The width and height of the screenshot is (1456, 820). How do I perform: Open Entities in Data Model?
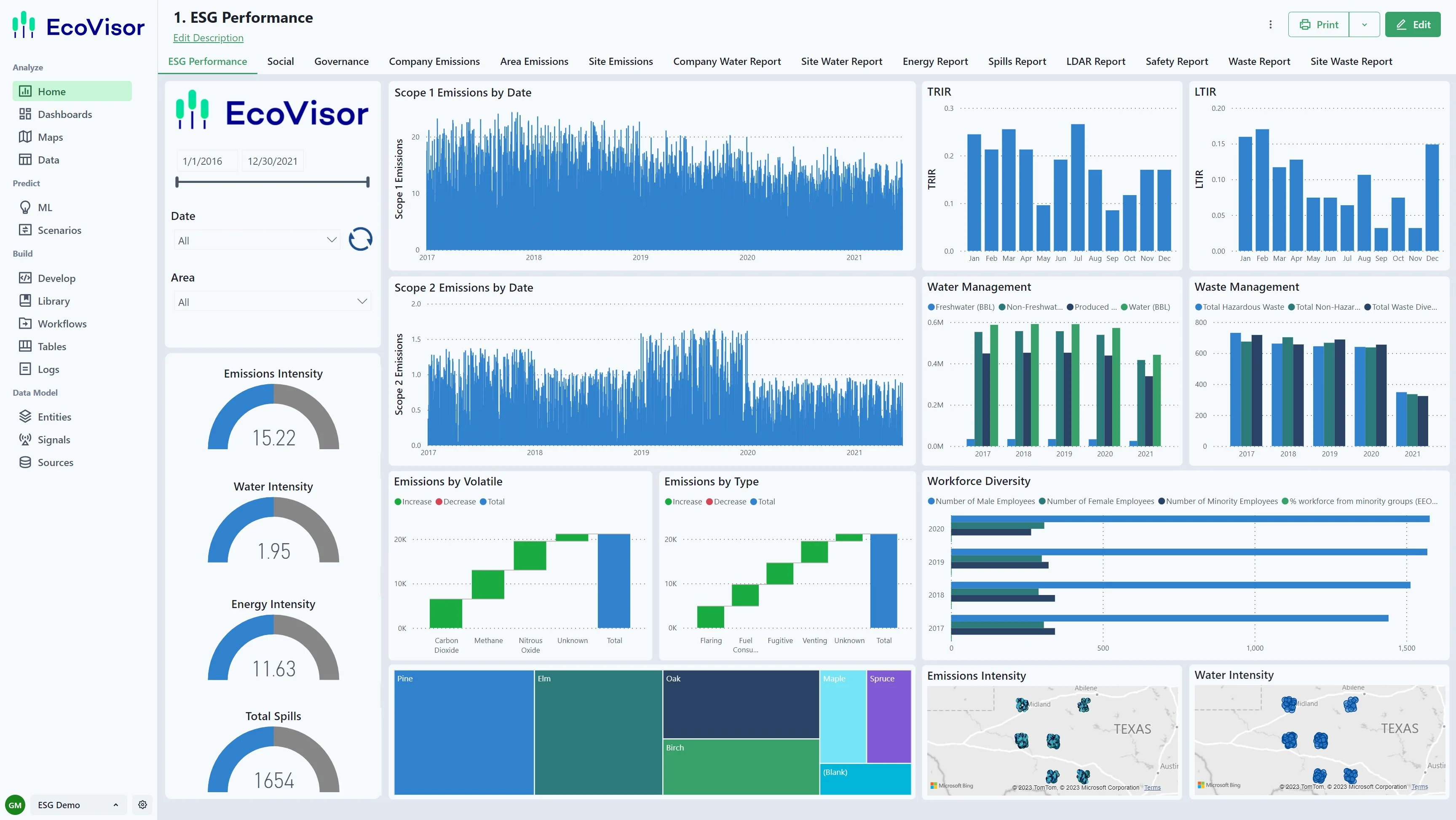pyautogui.click(x=54, y=417)
